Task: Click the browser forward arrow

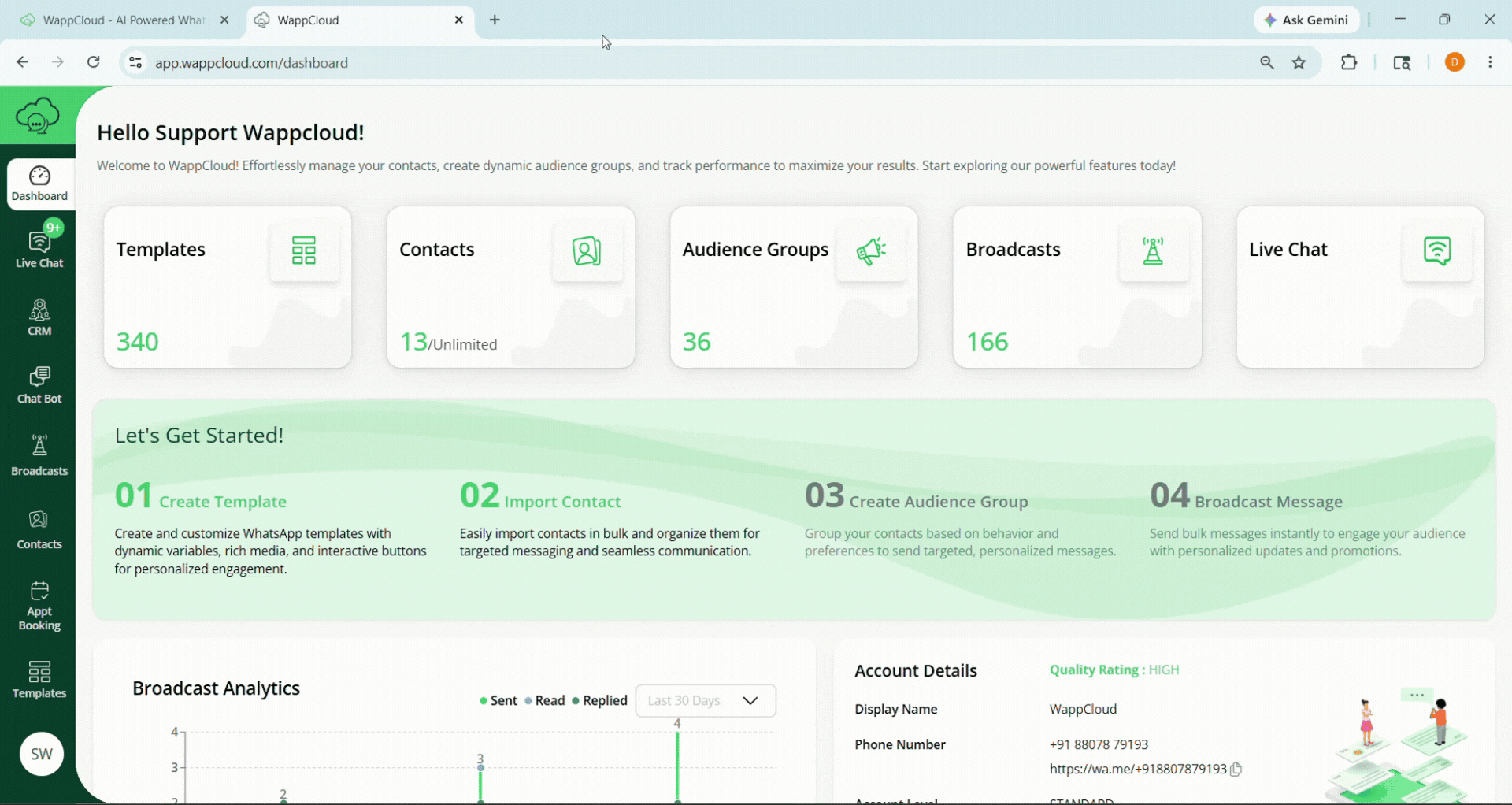Action: [58, 62]
